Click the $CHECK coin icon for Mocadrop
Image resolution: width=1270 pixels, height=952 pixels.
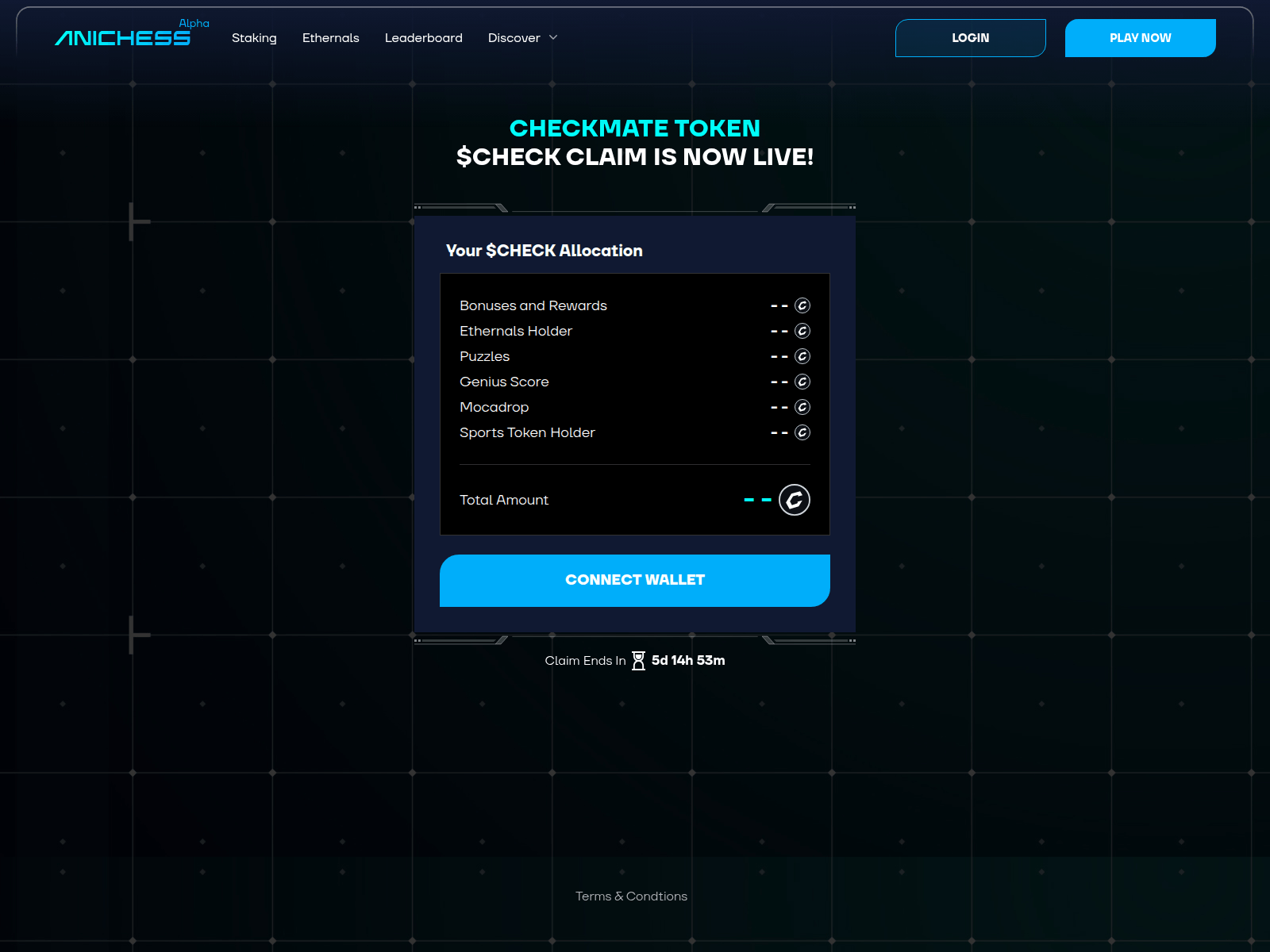click(802, 407)
